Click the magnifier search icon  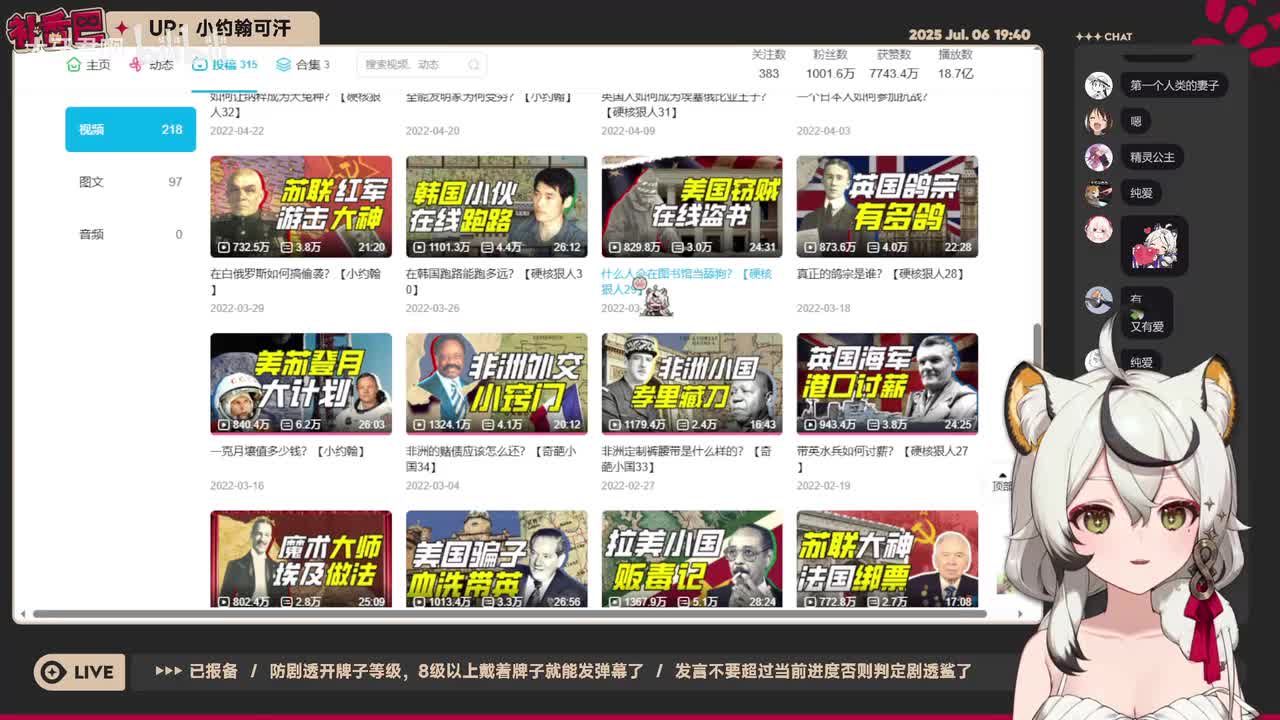point(474,64)
